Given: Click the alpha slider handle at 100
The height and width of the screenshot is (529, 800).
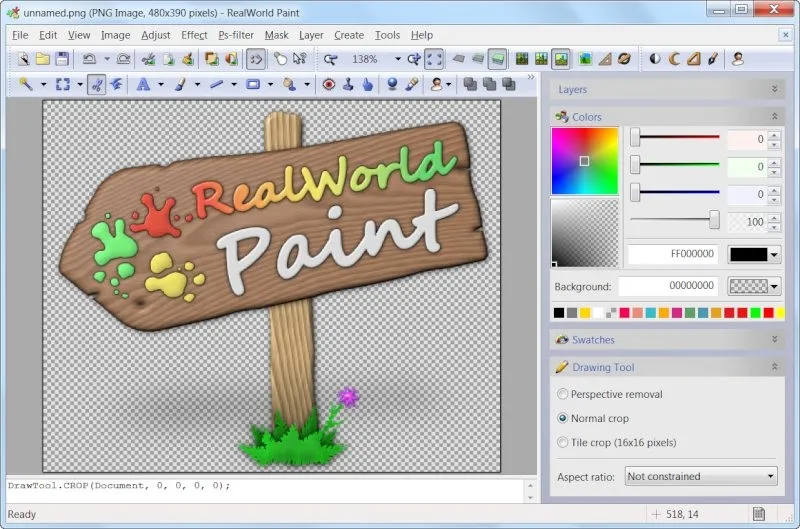Looking at the screenshot, I should click(714, 220).
